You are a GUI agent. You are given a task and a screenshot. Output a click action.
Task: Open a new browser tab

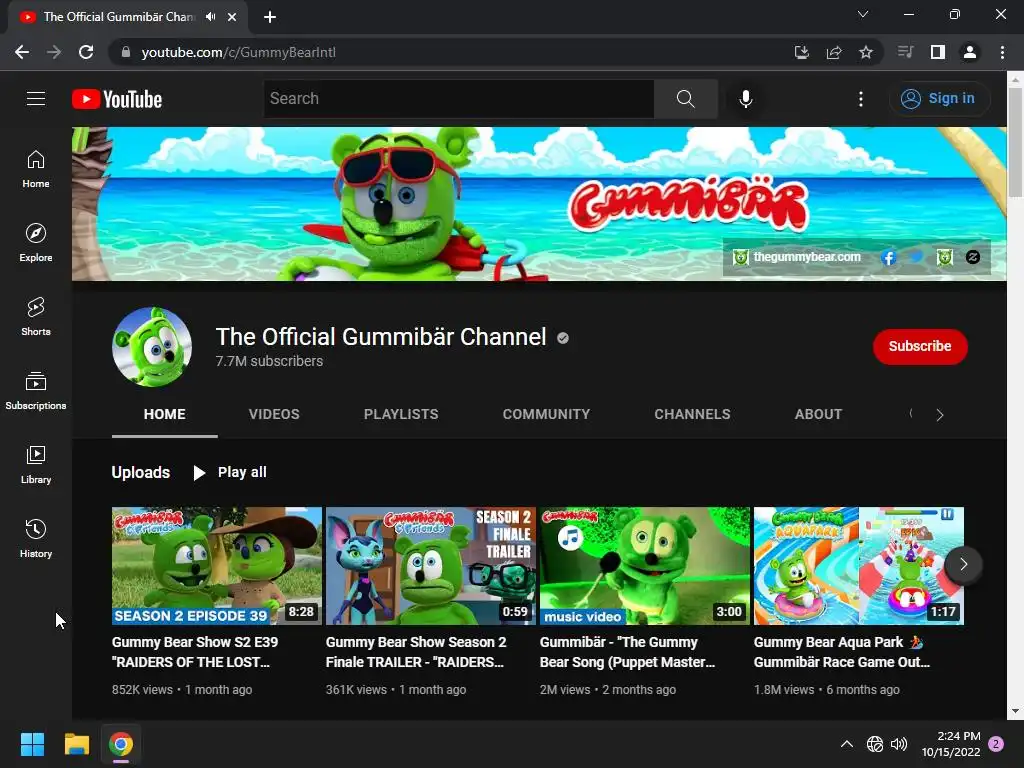click(x=270, y=17)
